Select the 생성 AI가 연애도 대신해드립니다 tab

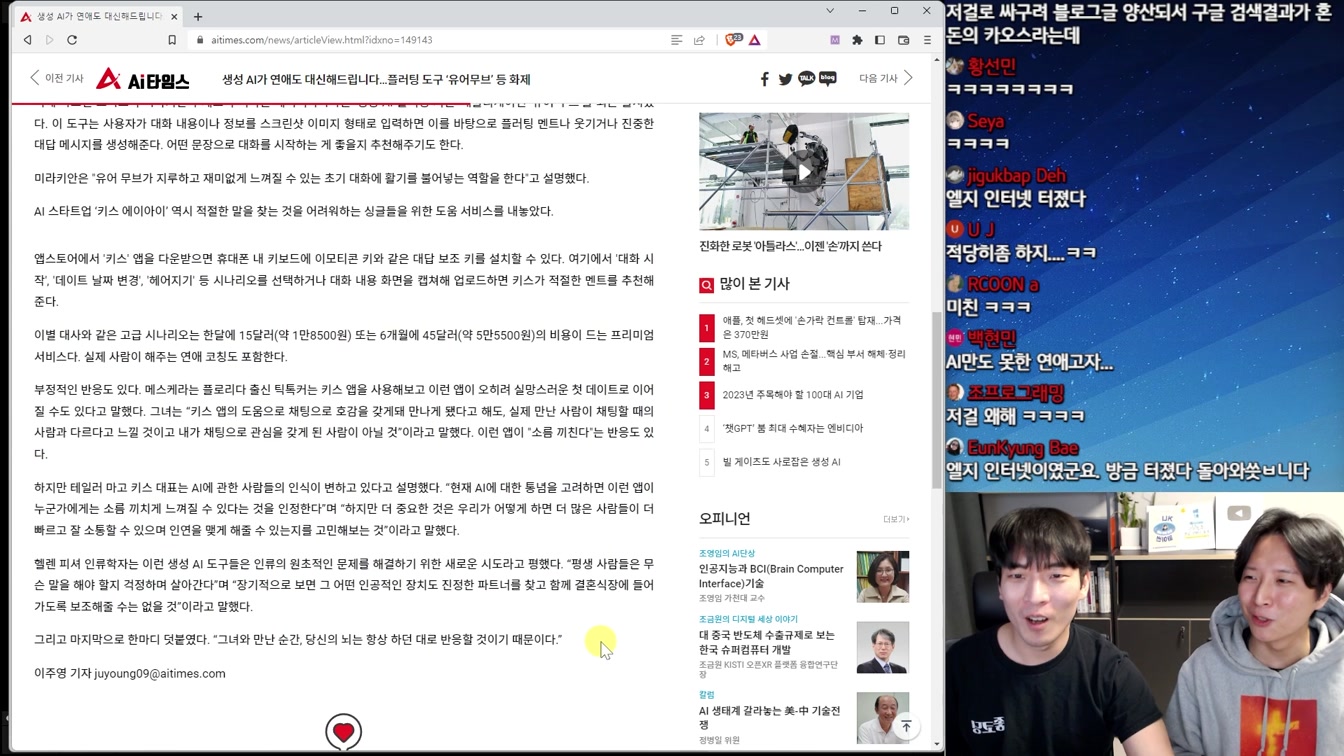point(98,16)
